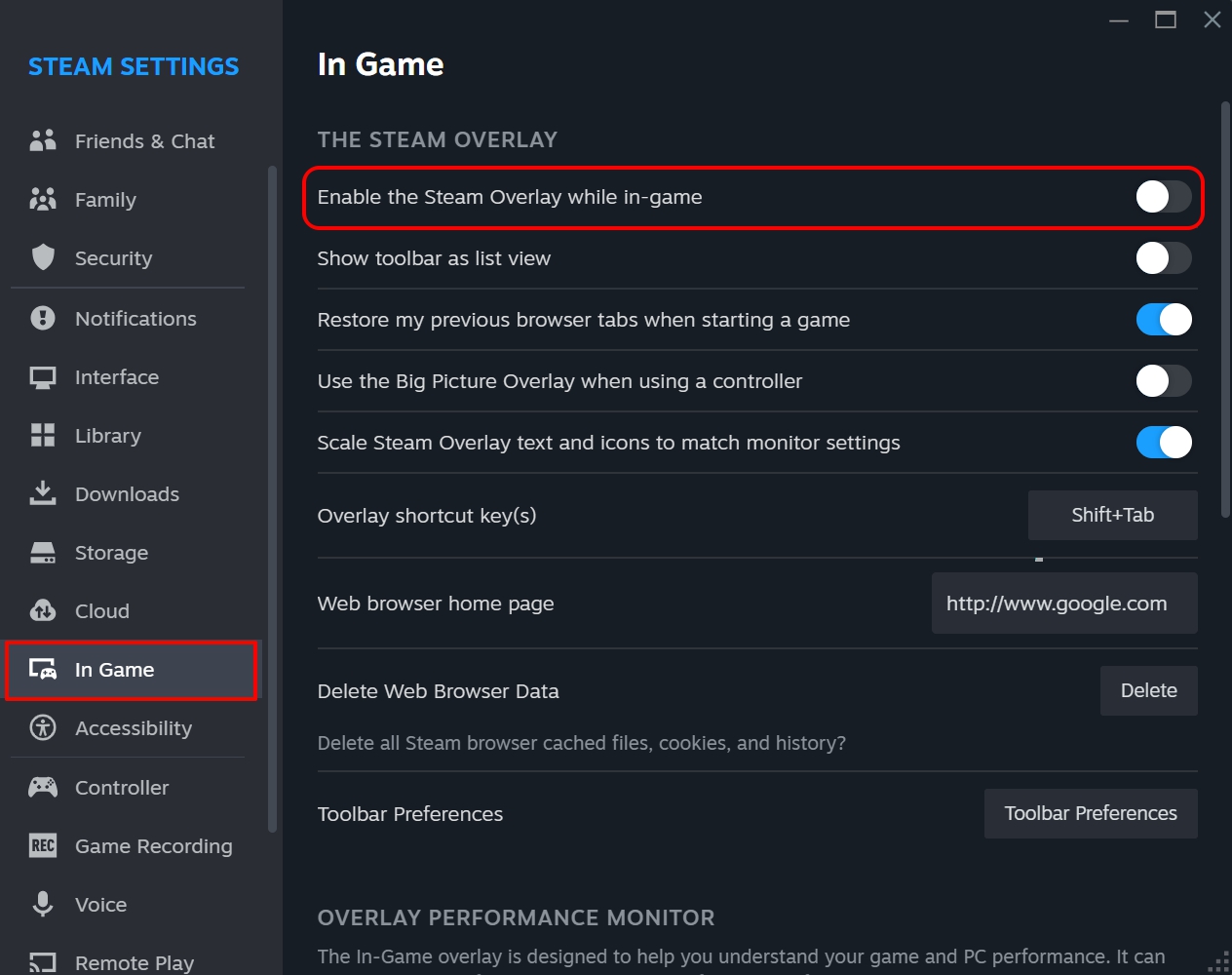Open Remote Play settings

(x=134, y=961)
